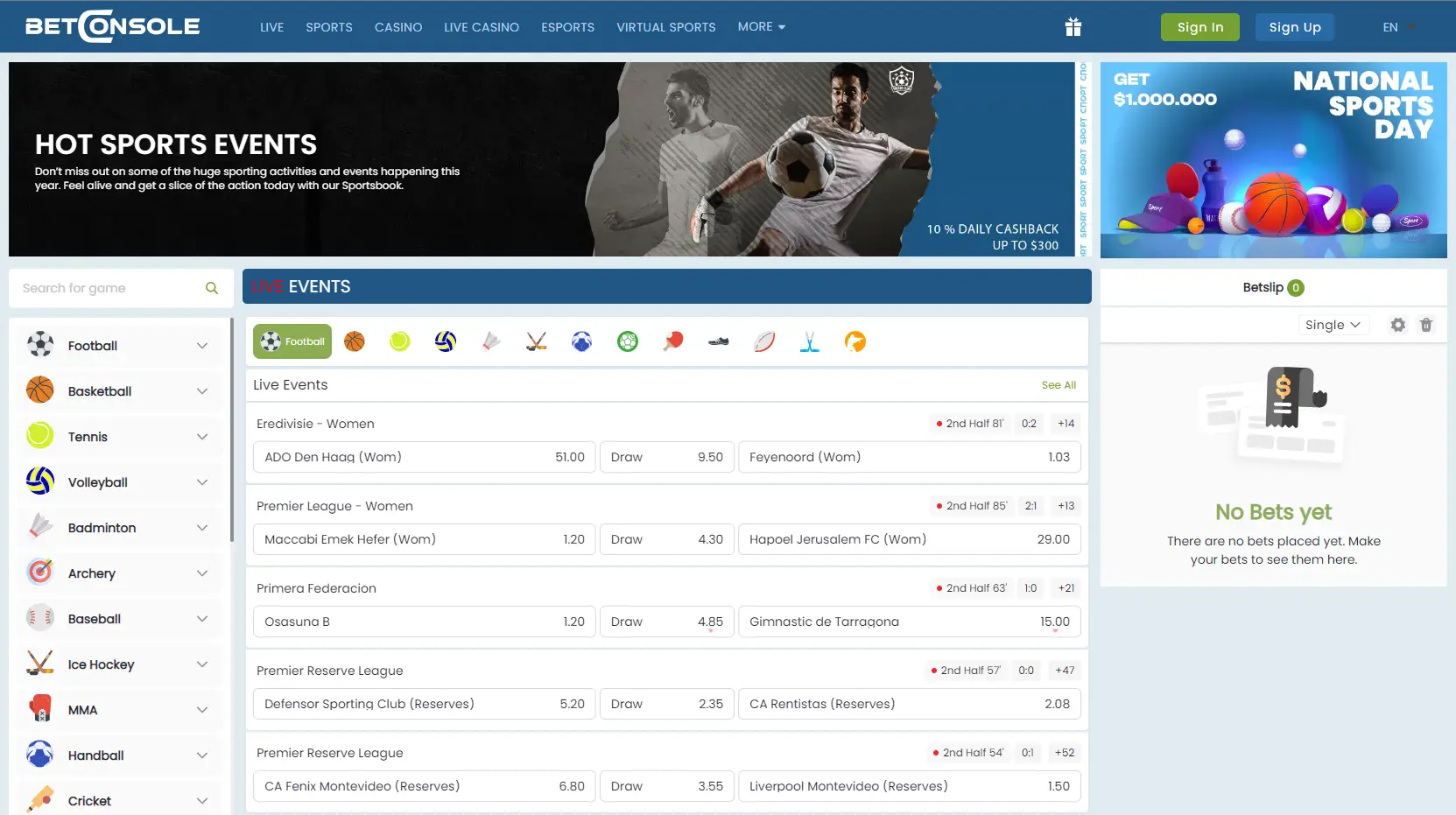The height and width of the screenshot is (815, 1456).
Task: Click the MMA boxing glove icon
Action: pyautogui.click(x=40, y=709)
